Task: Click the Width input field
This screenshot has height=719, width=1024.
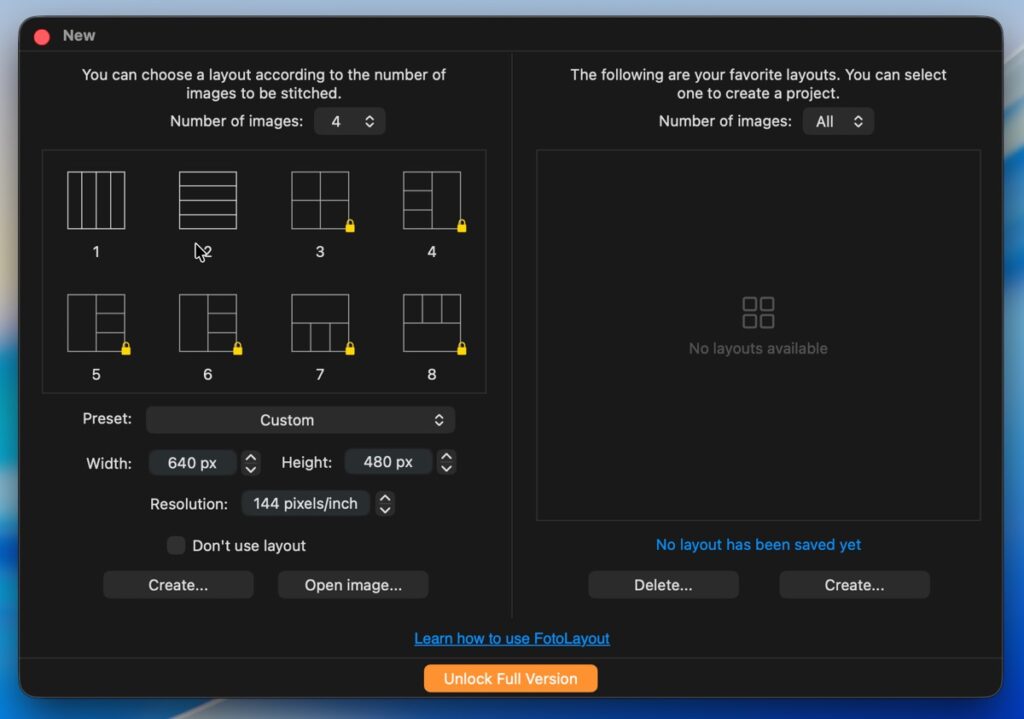Action: [192, 463]
